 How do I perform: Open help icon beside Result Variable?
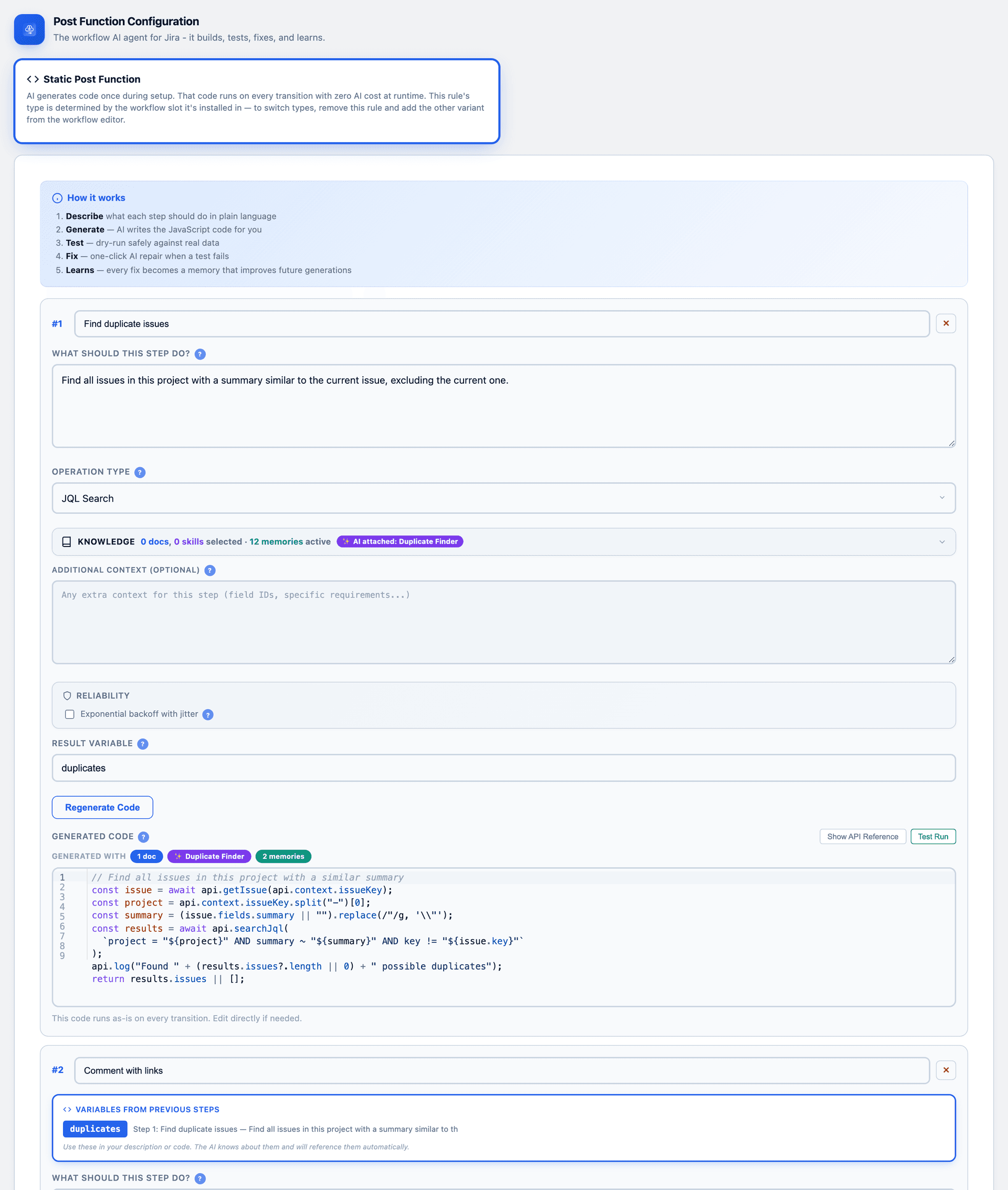click(x=143, y=744)
